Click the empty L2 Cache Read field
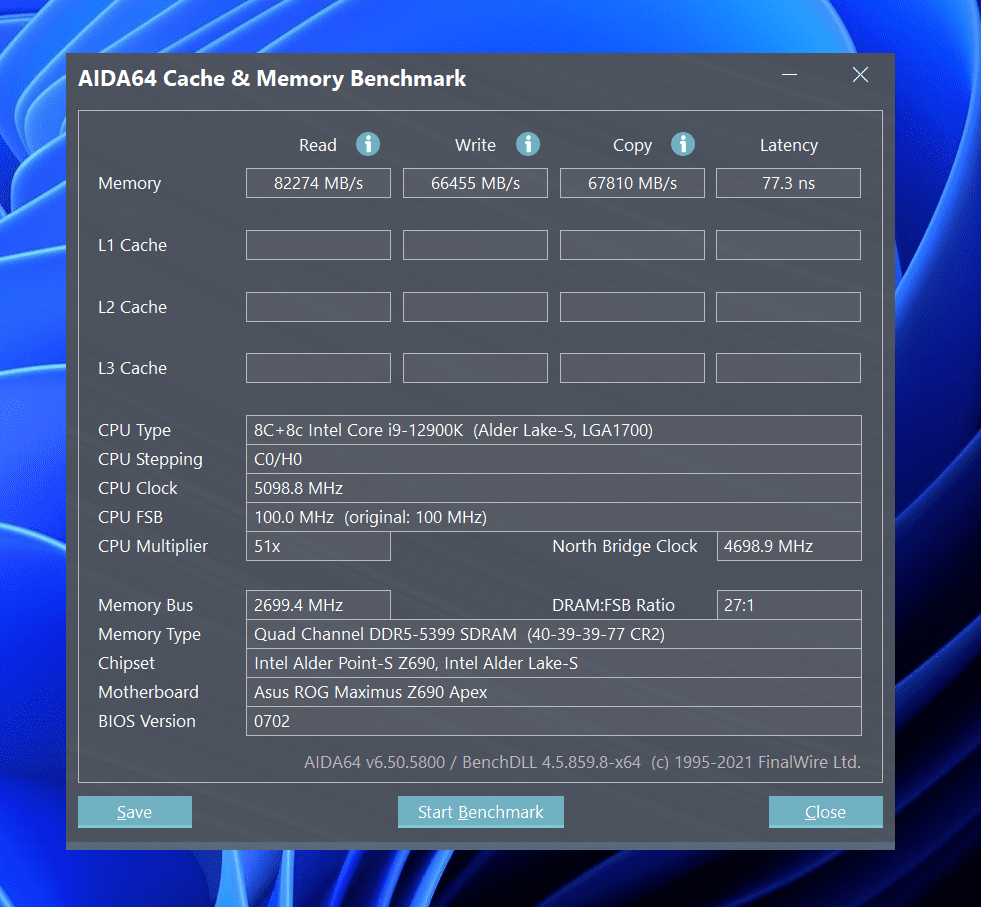Image resolution: width=981 pixels, height=907 pixels. (318, 307)
